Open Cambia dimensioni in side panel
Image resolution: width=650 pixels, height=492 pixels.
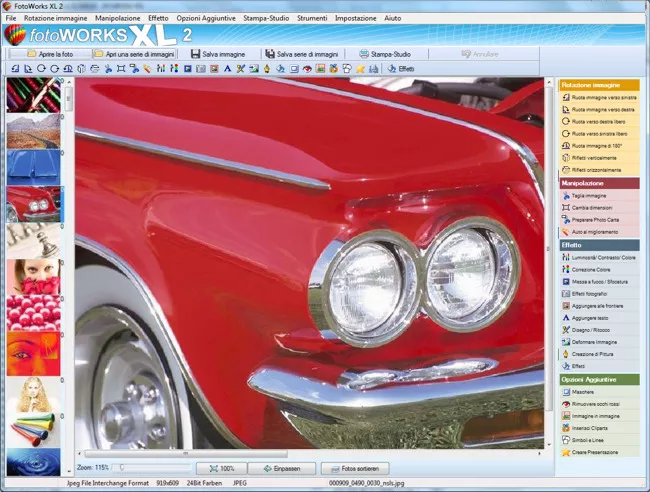pyautogui.click(x=599, y=208)
